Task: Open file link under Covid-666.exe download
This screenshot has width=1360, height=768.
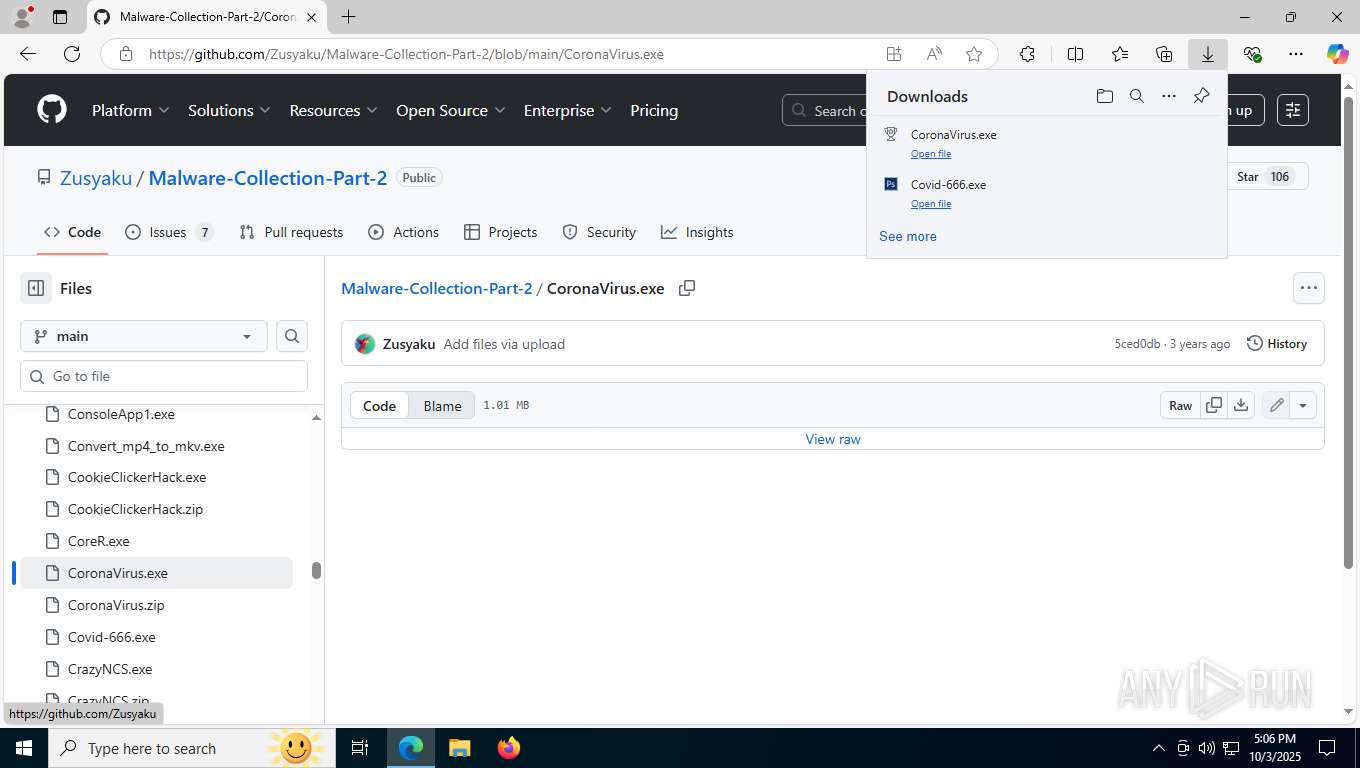Action: click(x=931, y=204)
